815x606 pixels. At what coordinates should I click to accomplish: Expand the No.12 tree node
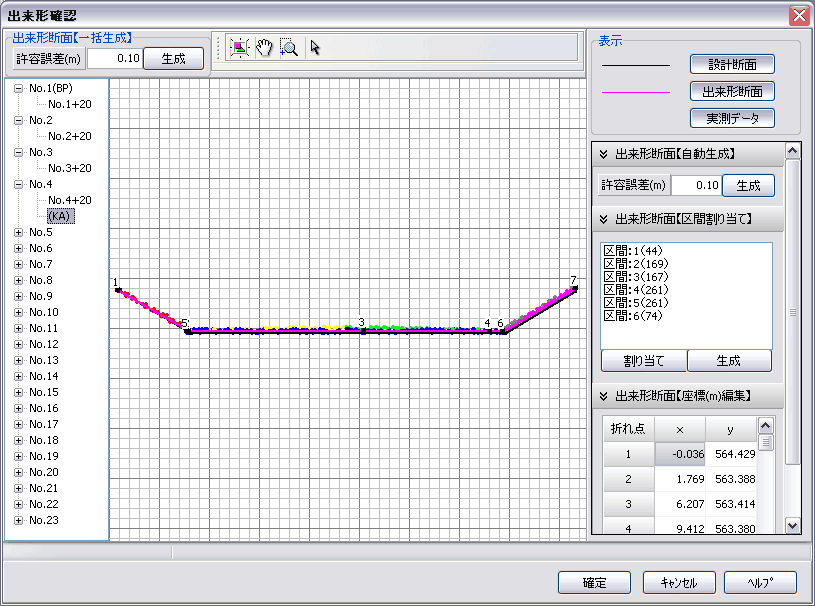tap(18, 344)
